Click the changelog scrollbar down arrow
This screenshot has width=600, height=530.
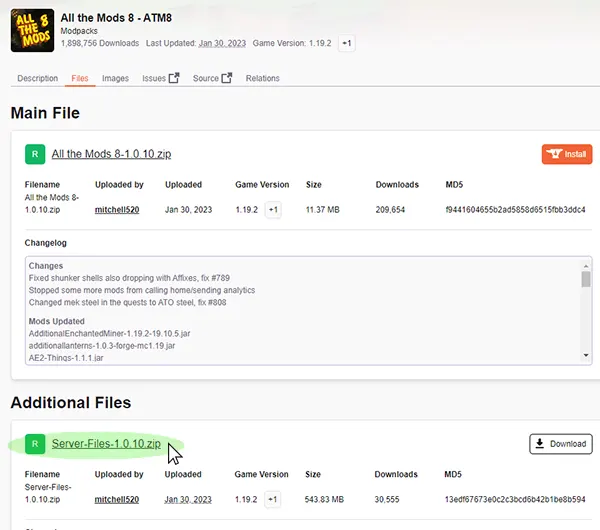(x=586, y=355)
